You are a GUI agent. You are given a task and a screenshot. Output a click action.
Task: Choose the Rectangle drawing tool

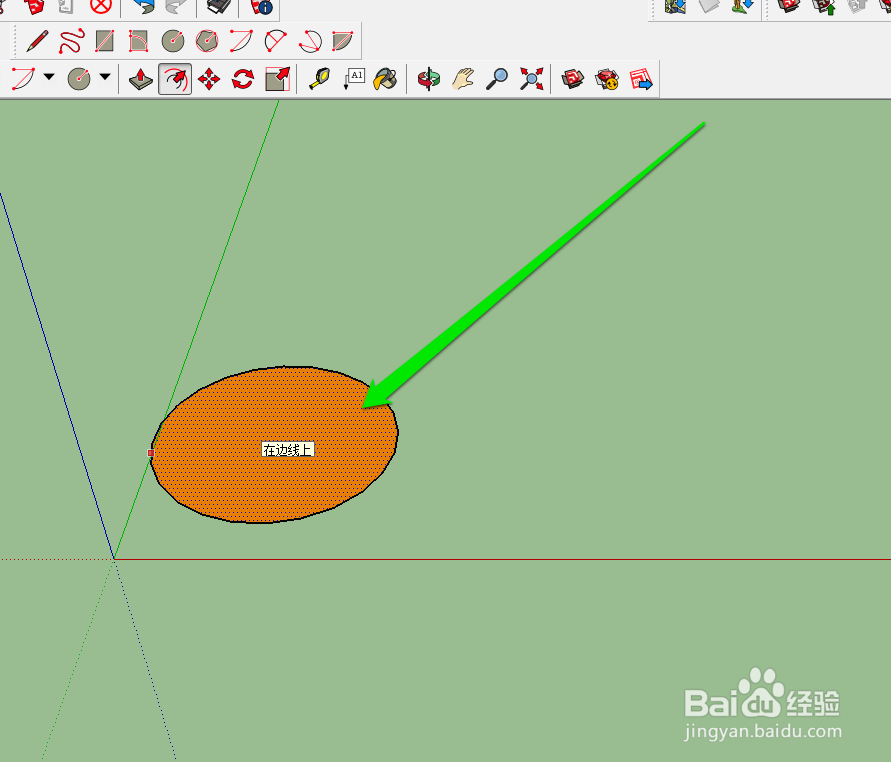click(x=105, y=41)
